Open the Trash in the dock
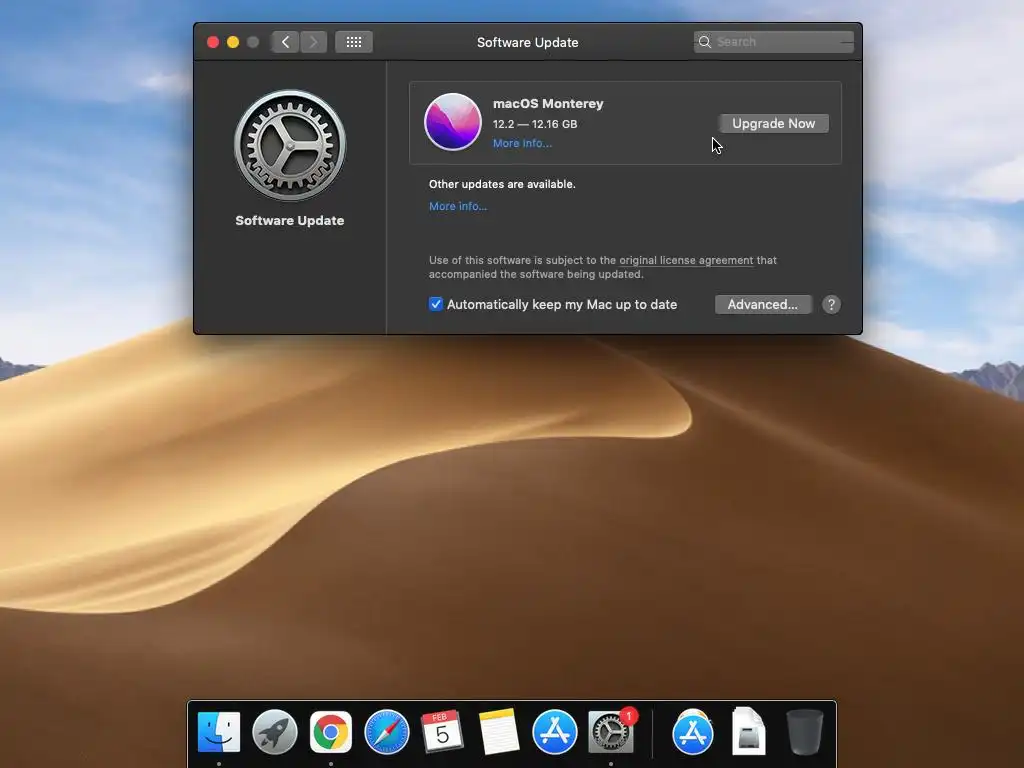The width and height of the screenshot is (1024, 768). coord(805,731)
